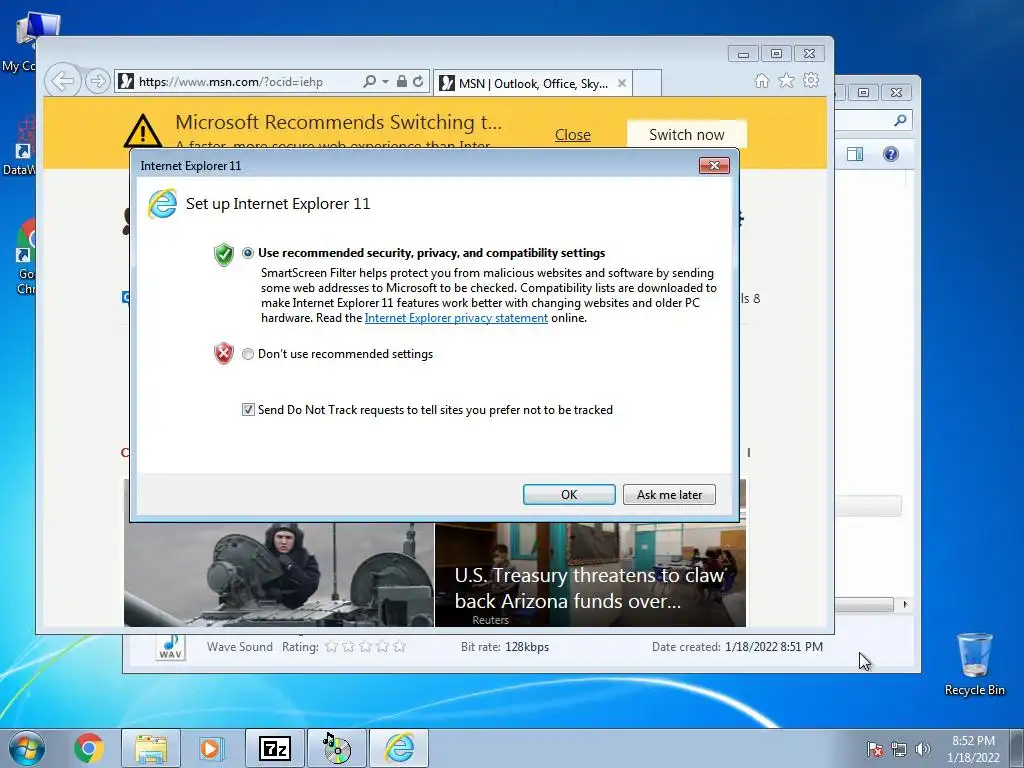Open Action Center flag in tray

[874, 749]
